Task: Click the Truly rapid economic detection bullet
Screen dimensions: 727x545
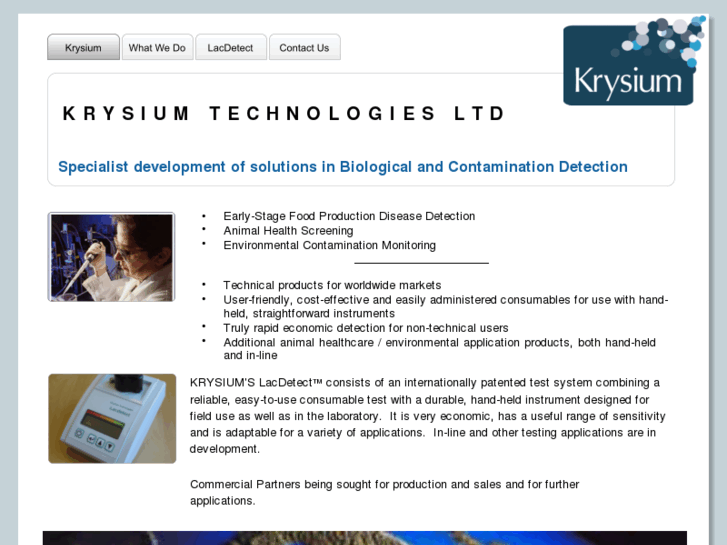Action: pyautogui.click(x=366, y=328)
